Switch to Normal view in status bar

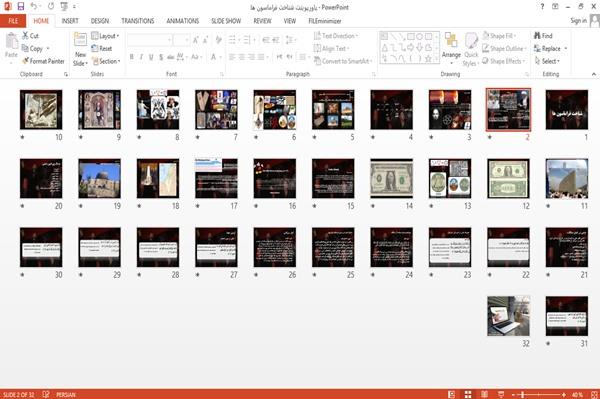pyautogui.click(x=452, y=394)
